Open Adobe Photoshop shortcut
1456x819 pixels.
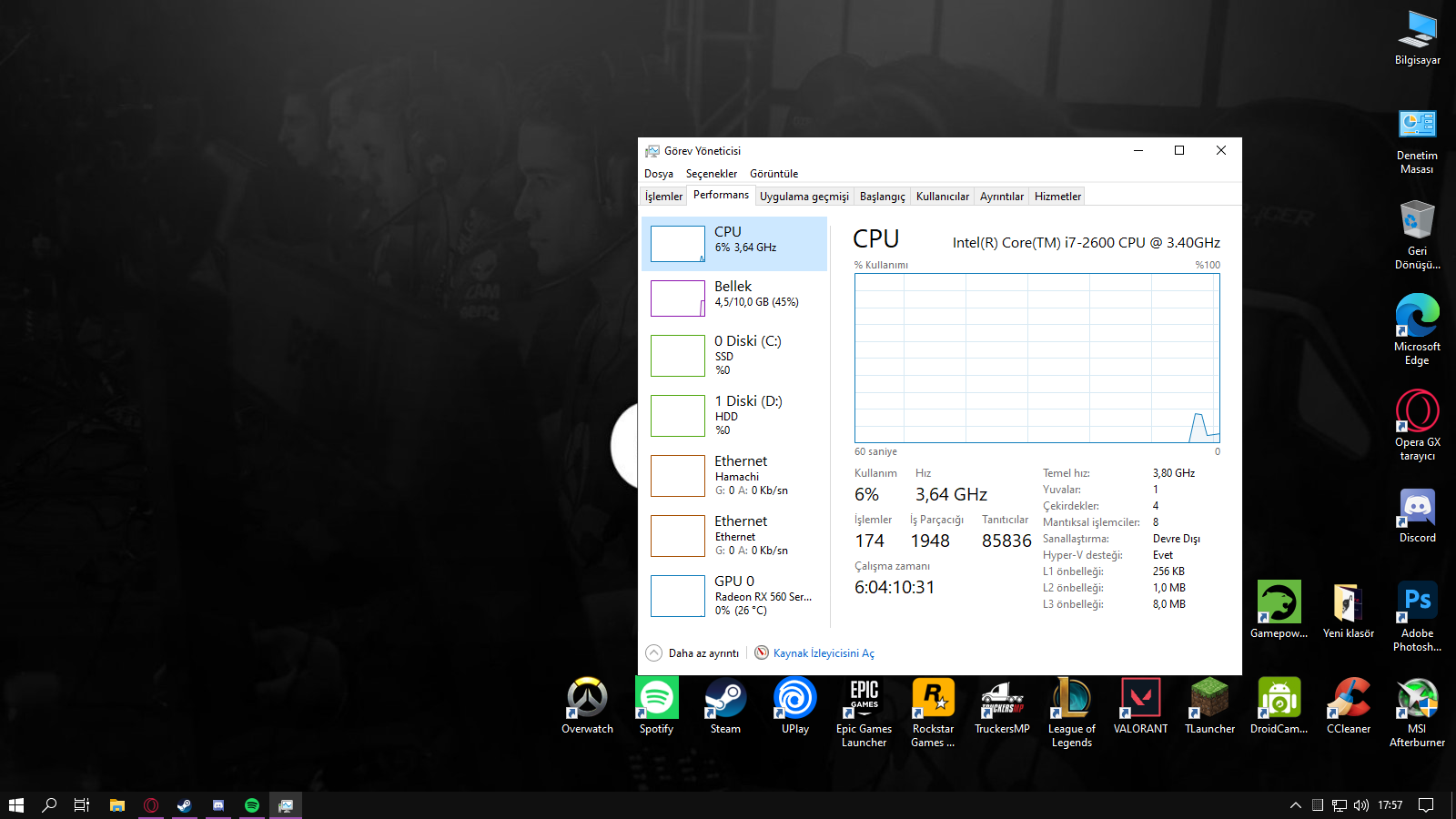pos(1417,616)
